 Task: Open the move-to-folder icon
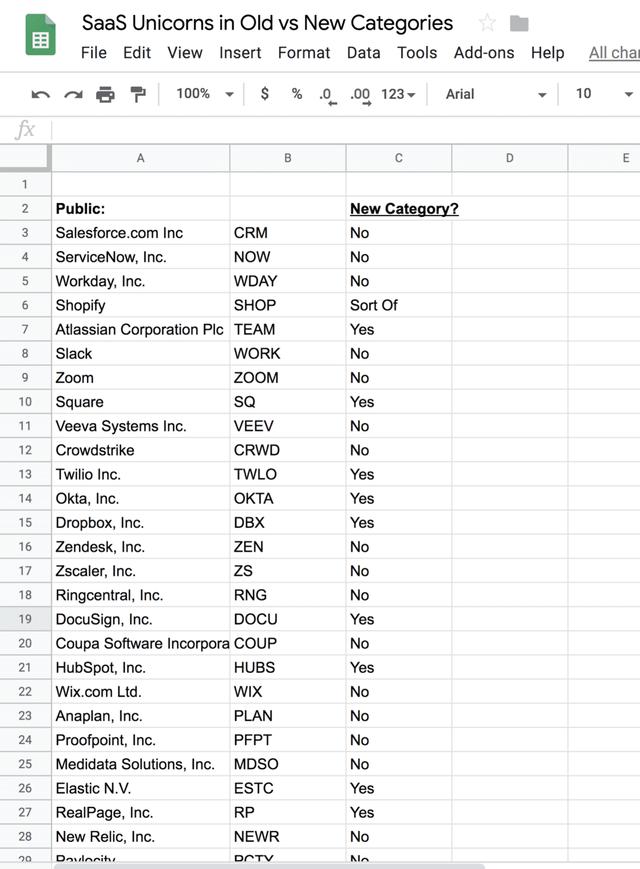[x=519, y=23]
